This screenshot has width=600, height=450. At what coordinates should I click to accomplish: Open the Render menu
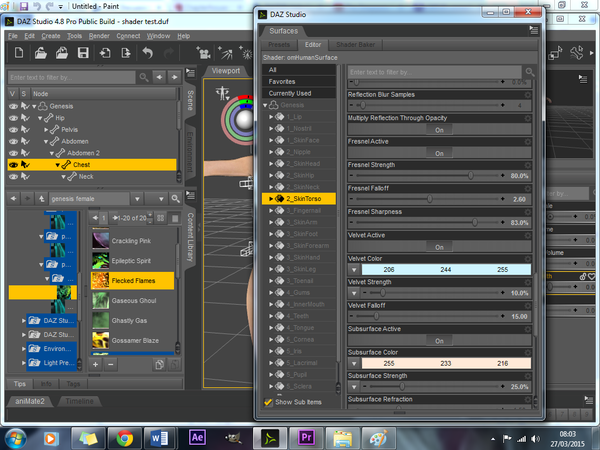99,36
